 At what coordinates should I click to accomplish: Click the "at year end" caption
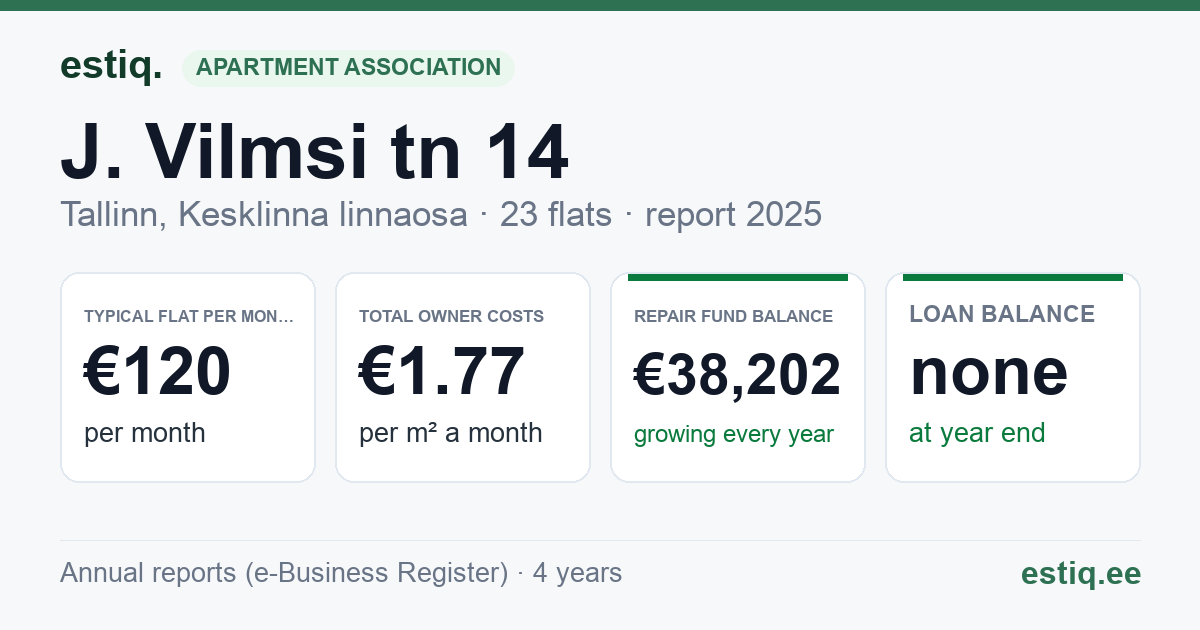pyautogui.click(x=976, y=433)
